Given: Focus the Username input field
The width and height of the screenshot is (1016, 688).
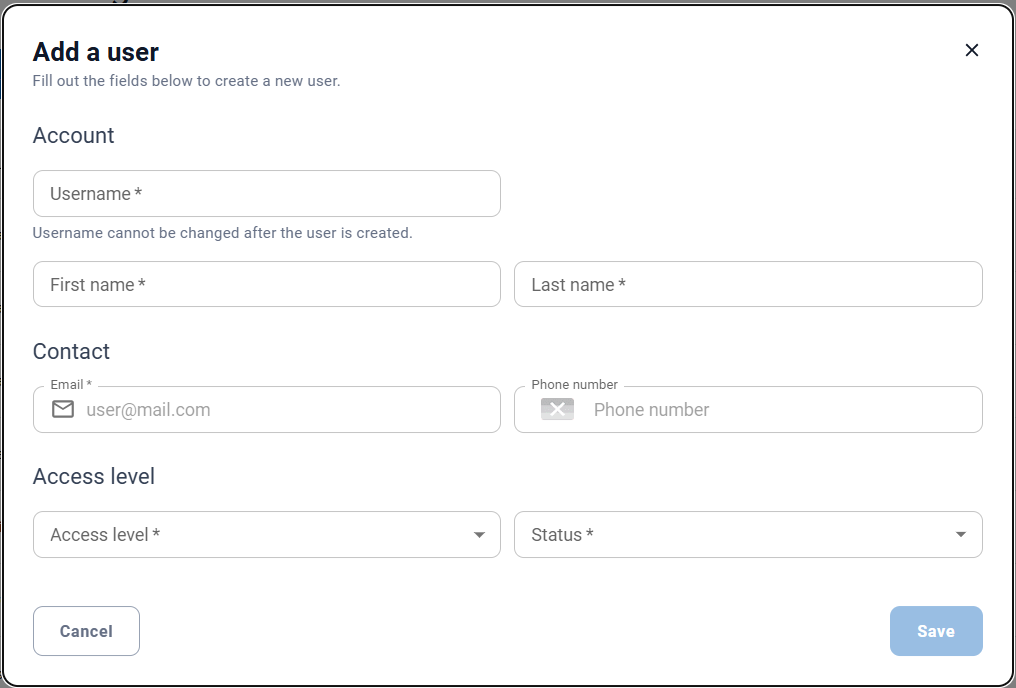Looking at the screenshot, I should coord(266,194).
